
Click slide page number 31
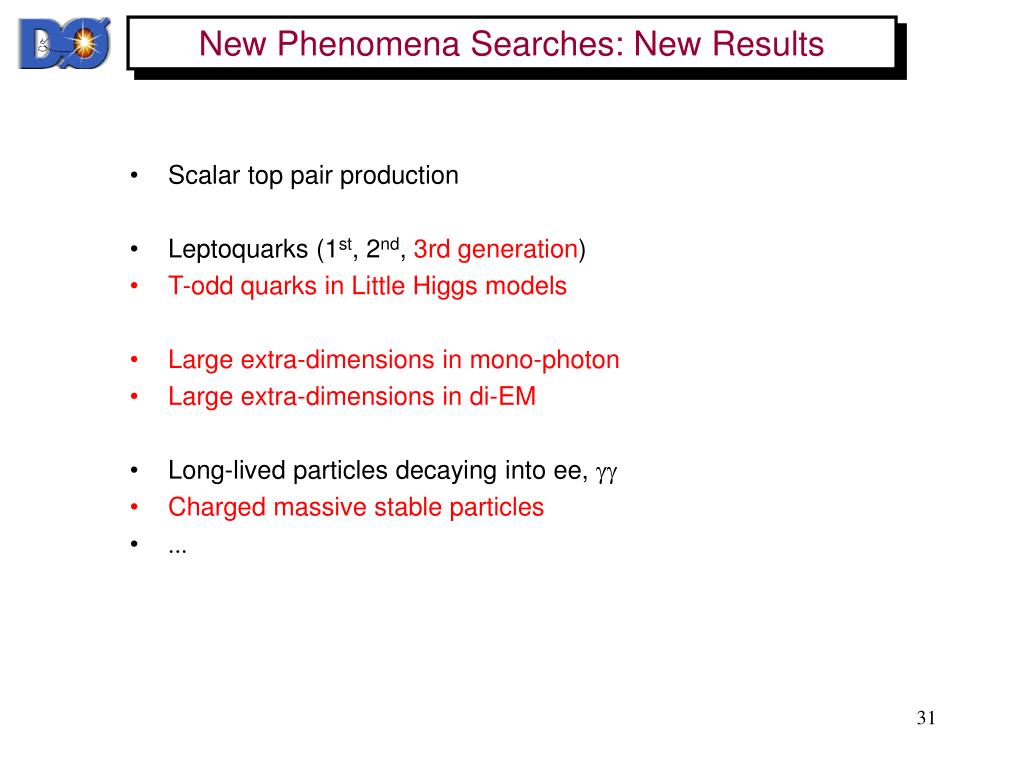point(926,718)
